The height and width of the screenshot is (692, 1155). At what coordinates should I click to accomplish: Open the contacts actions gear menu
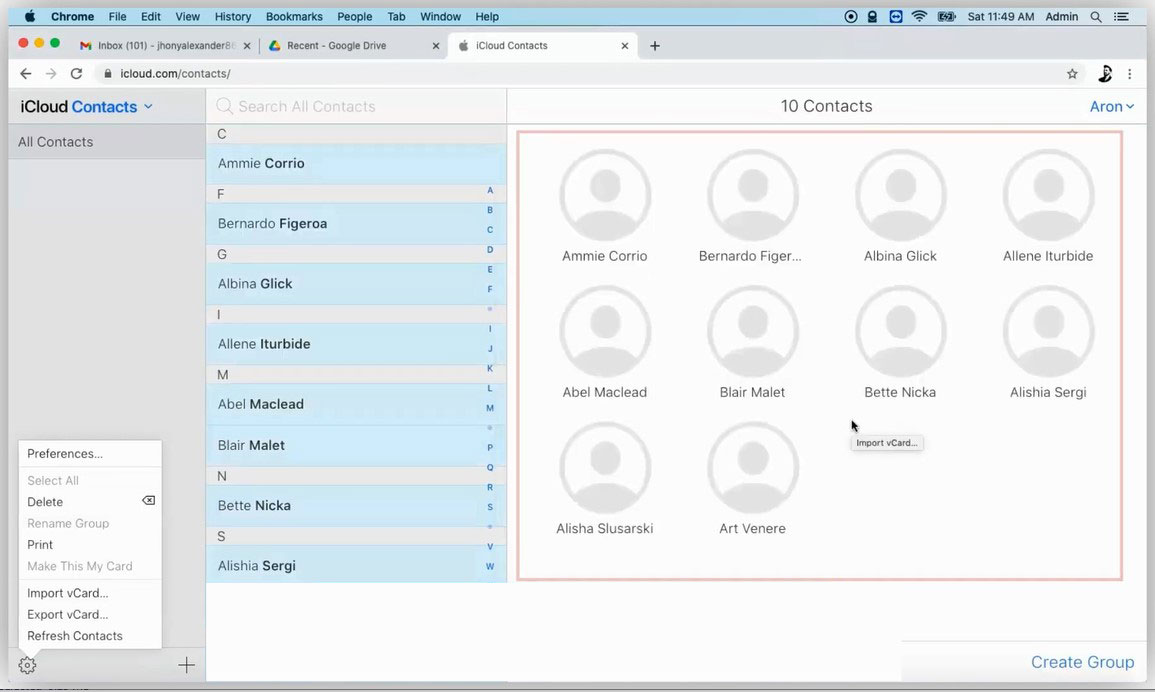[x=27, y=665]
